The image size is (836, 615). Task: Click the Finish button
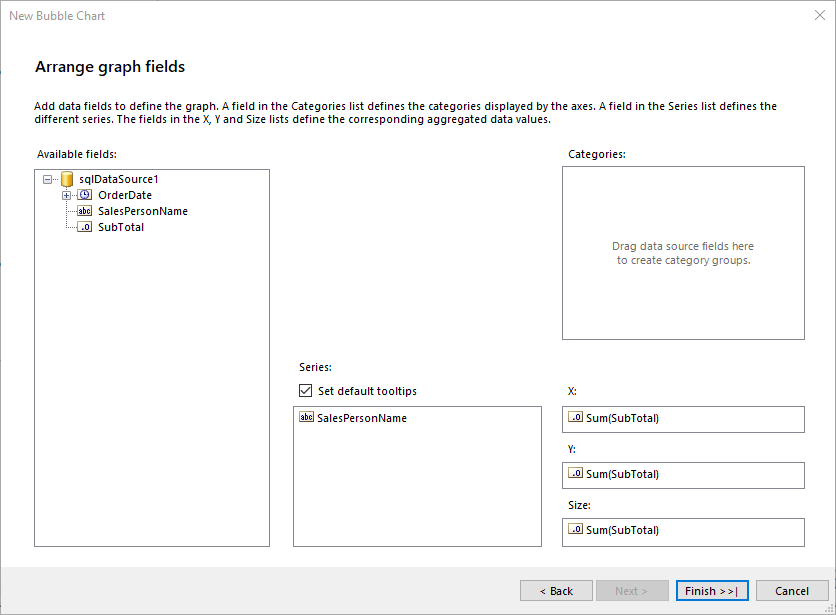point(712,590)
